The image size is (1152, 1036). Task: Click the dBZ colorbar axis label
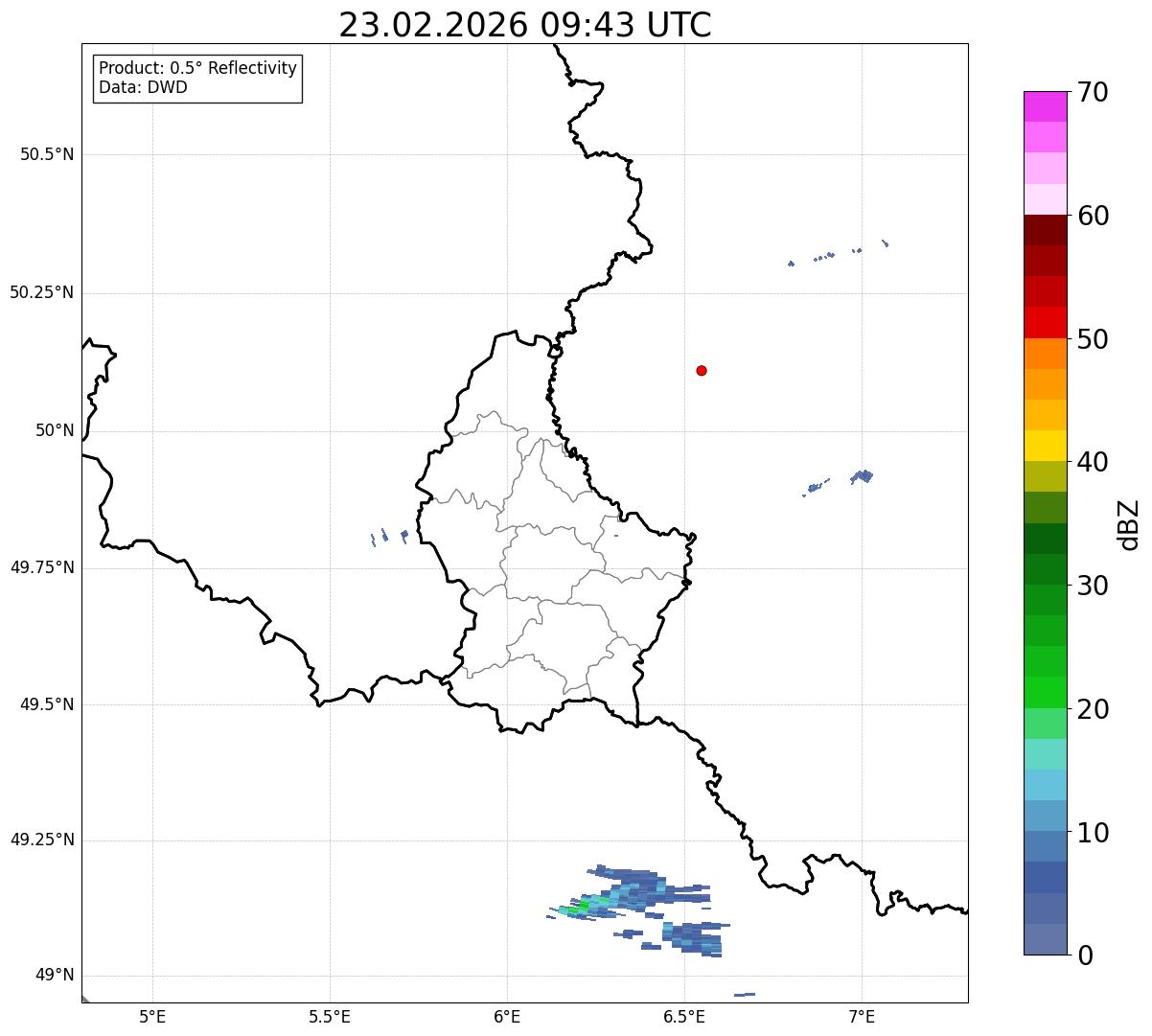(1129, 524)
